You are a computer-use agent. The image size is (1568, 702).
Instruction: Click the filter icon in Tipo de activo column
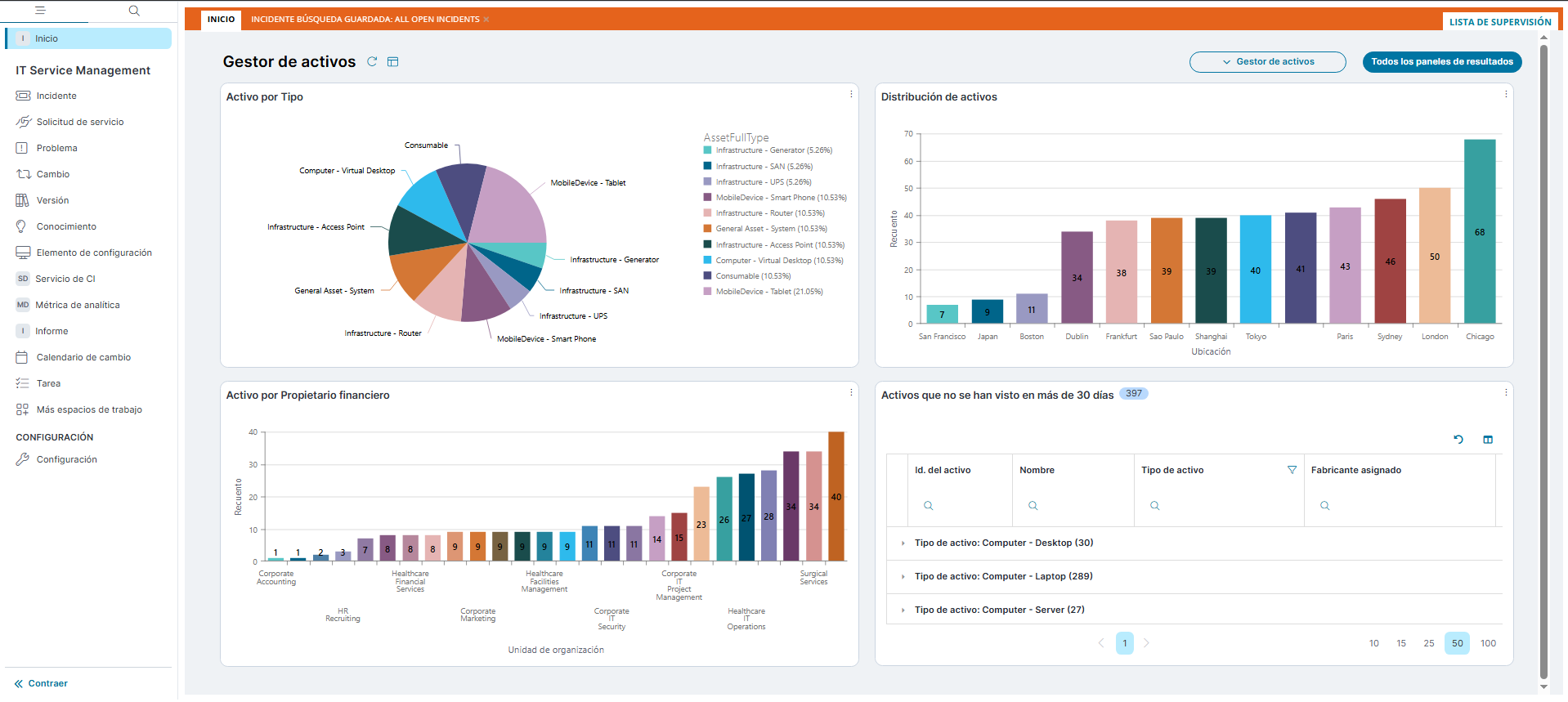pos(1292,470)
